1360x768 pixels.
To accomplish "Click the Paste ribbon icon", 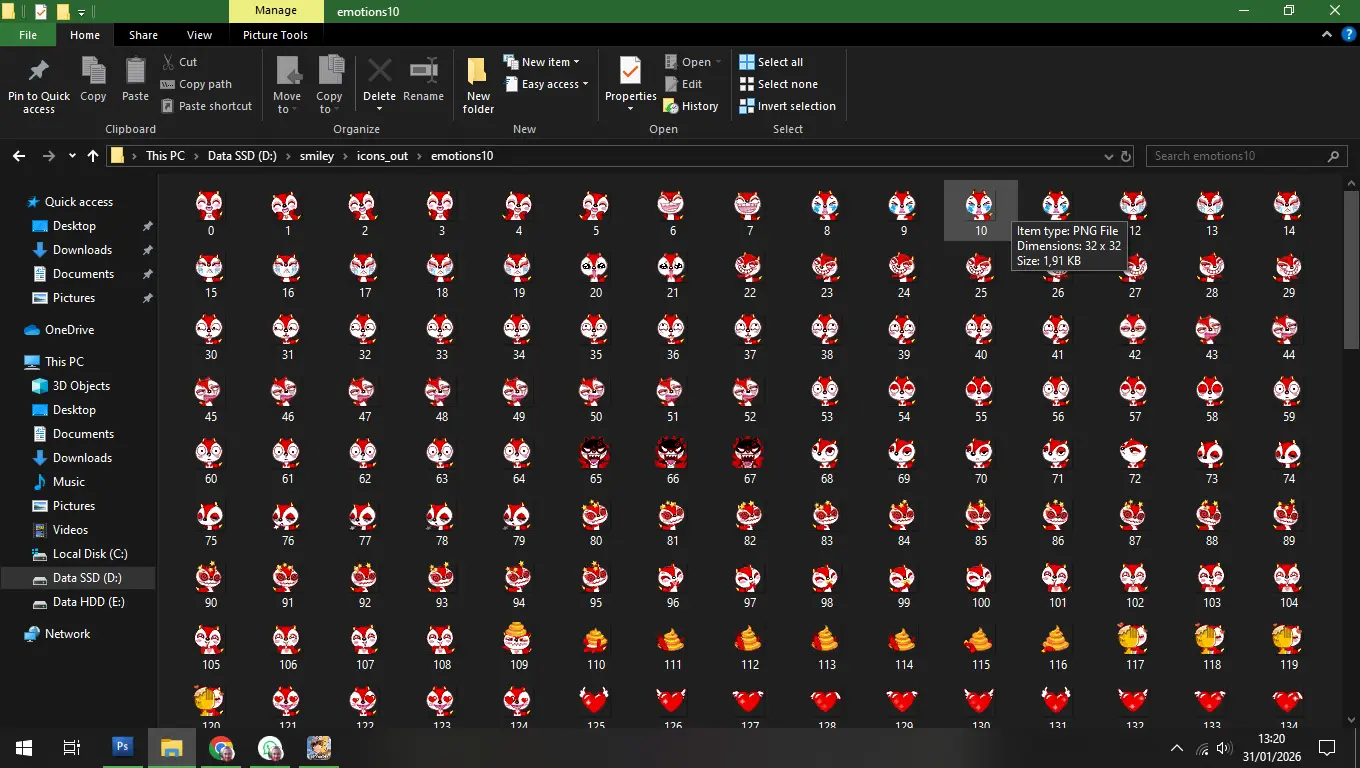I will click(x=135, y=72).
